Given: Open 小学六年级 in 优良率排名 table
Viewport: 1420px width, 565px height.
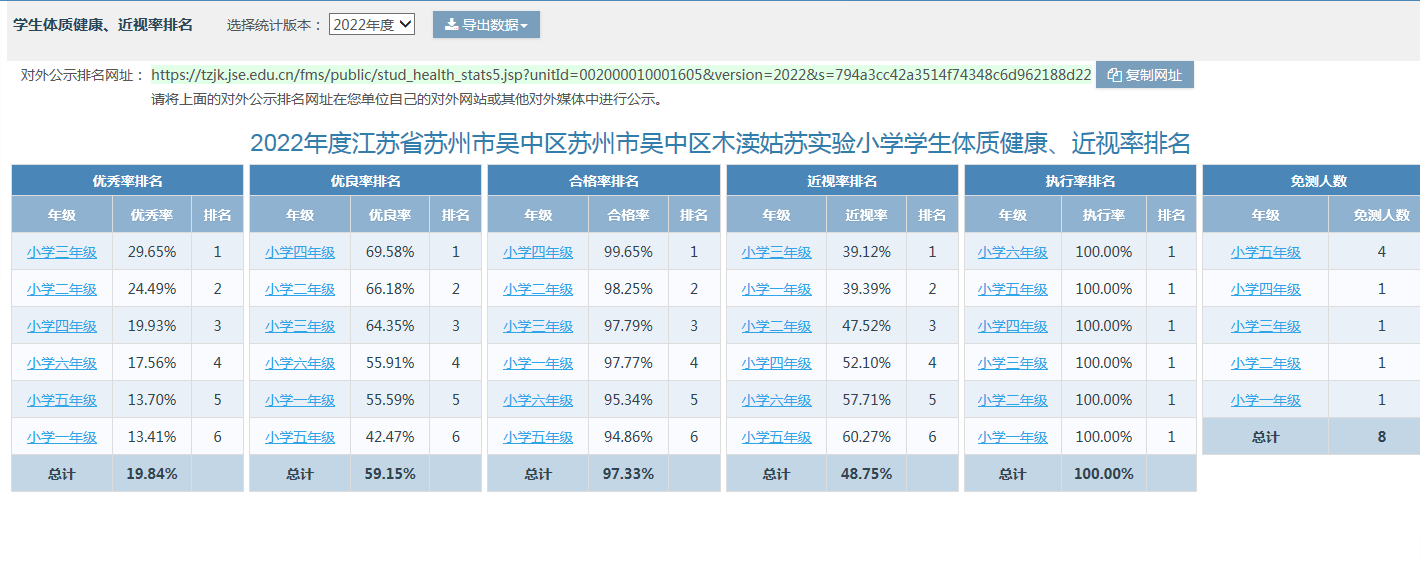Looking at the screenshot, I should point(300,363).
